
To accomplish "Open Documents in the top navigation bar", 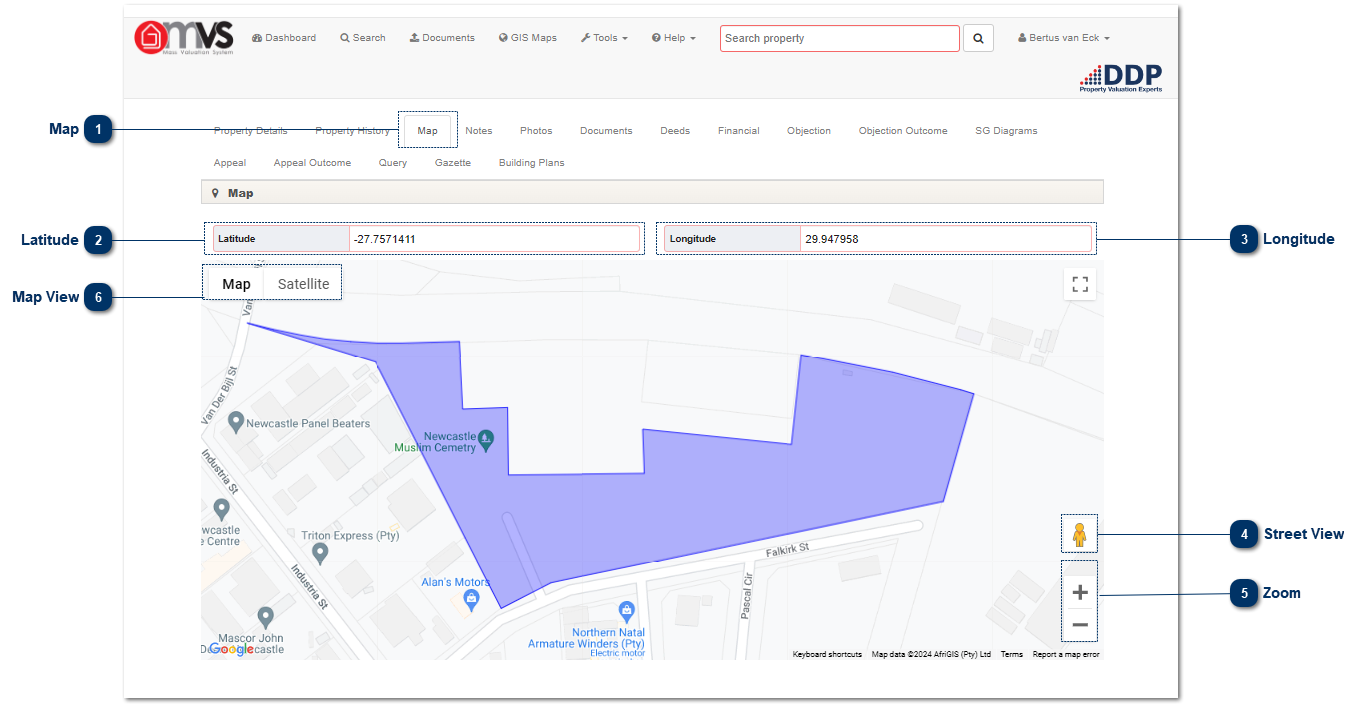I will pyautogui.click(x=442, y=38).
